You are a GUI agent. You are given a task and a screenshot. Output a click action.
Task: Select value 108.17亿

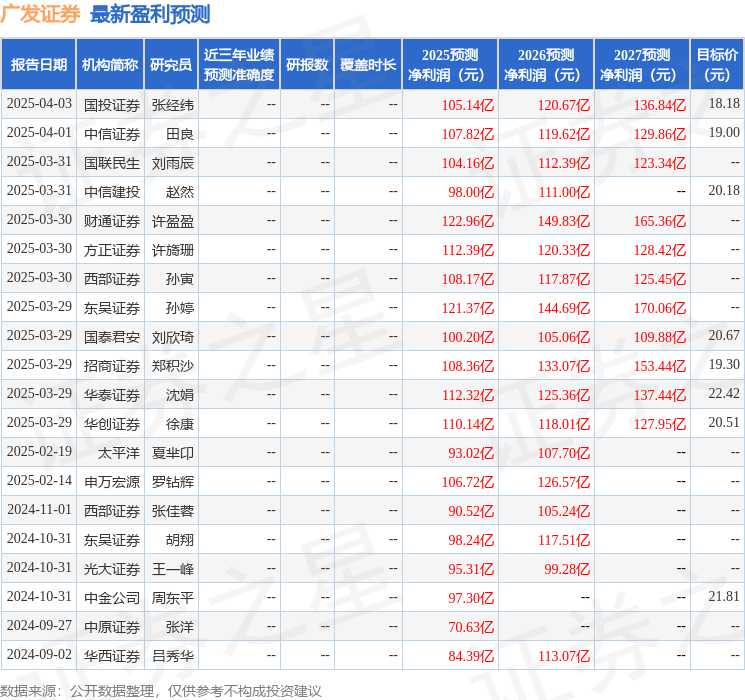(468, 279)
